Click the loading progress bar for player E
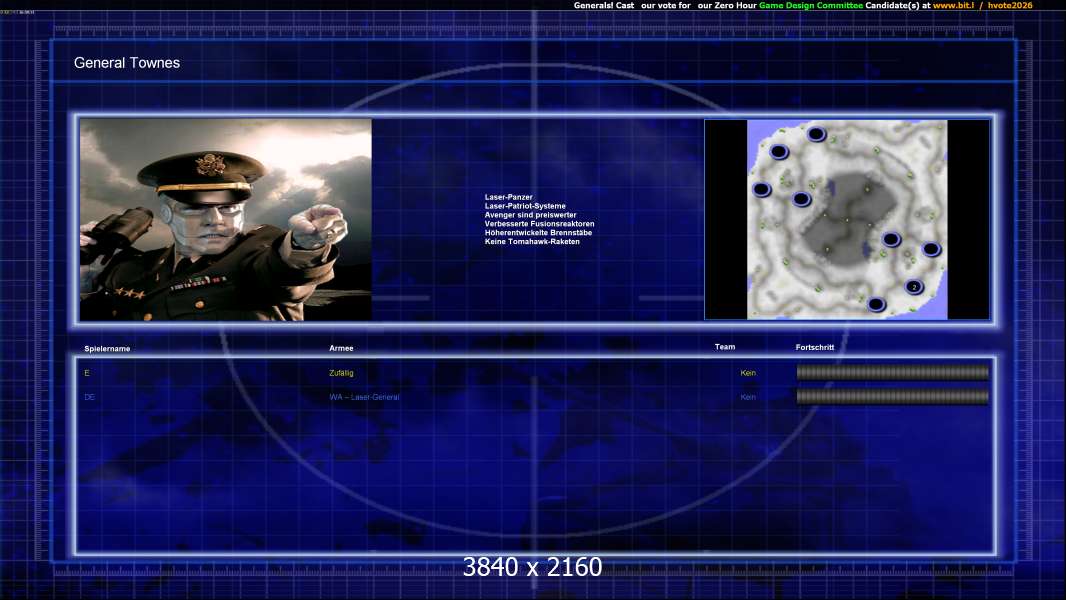The image size is (1066, 600). (893, 372)
